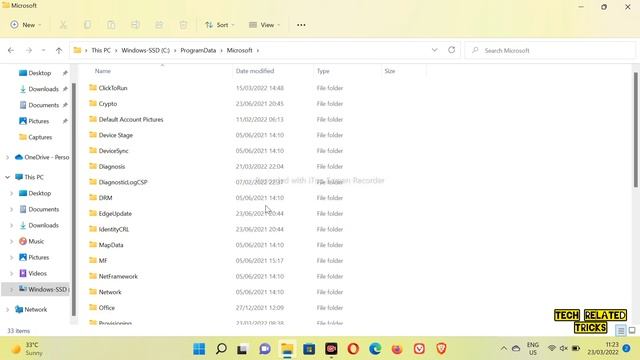The height and width of the screenshot is (360, 640).
Task: Open the Chat app on taskbar
Action: point(265,349)
